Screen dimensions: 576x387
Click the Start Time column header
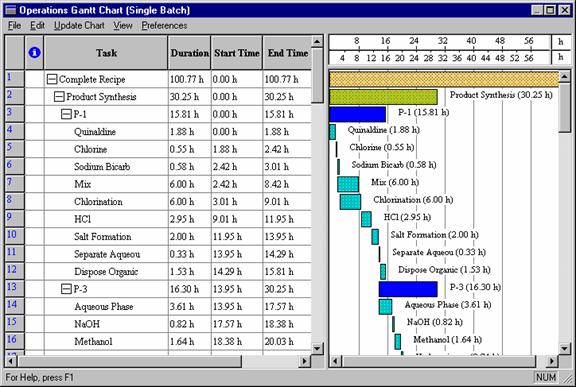tap(237, 53)
